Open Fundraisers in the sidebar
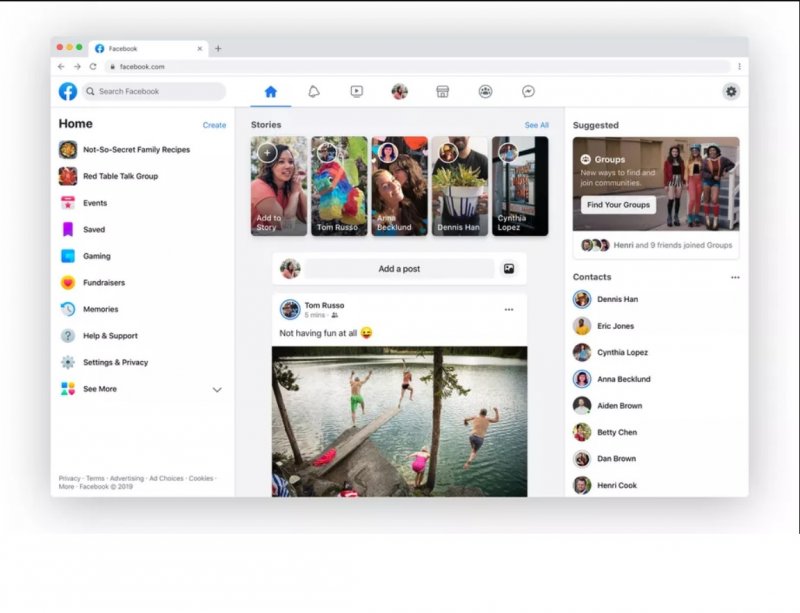The image size is (800, 613). click(99, 282)
